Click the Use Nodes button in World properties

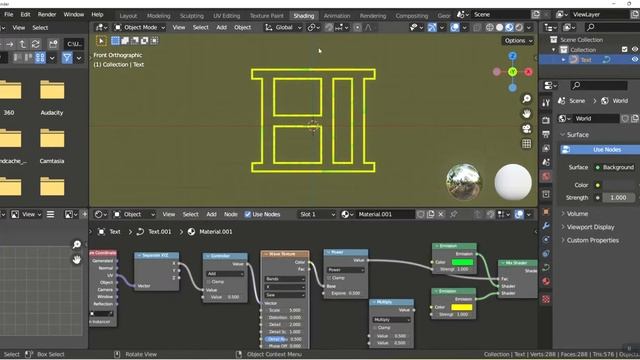(600, 150)
